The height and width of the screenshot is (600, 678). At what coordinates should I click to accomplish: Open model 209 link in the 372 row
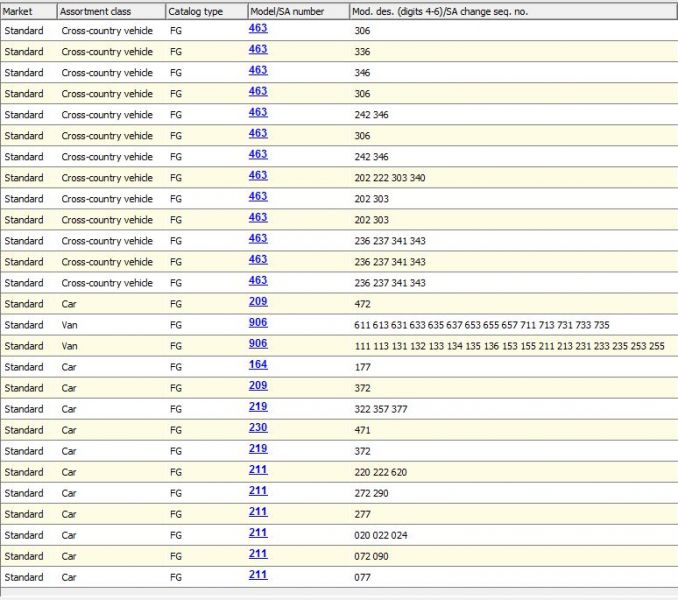pyautogui.click(x=258, y=386)
